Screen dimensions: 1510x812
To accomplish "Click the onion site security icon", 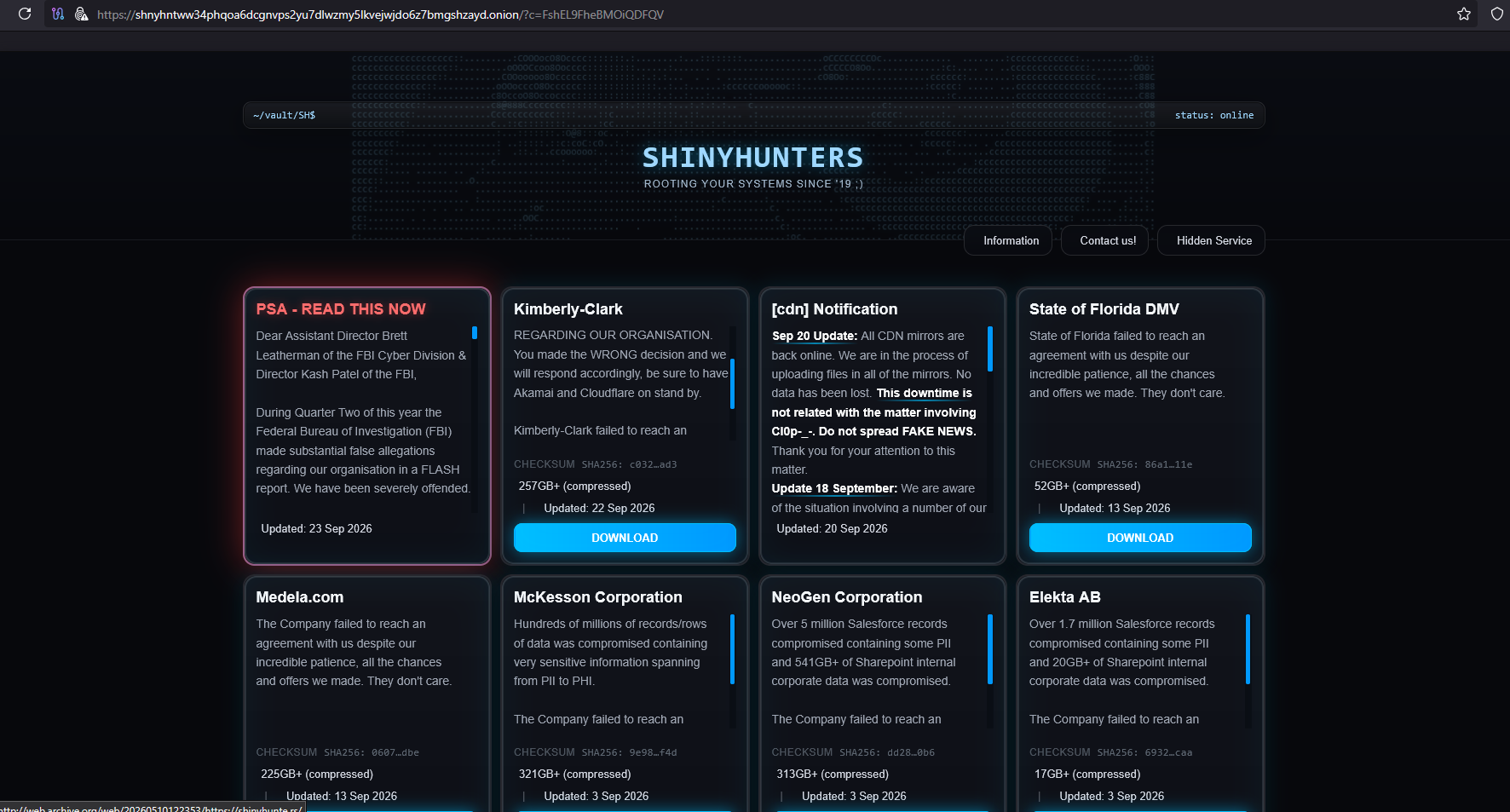I will 82,14.
